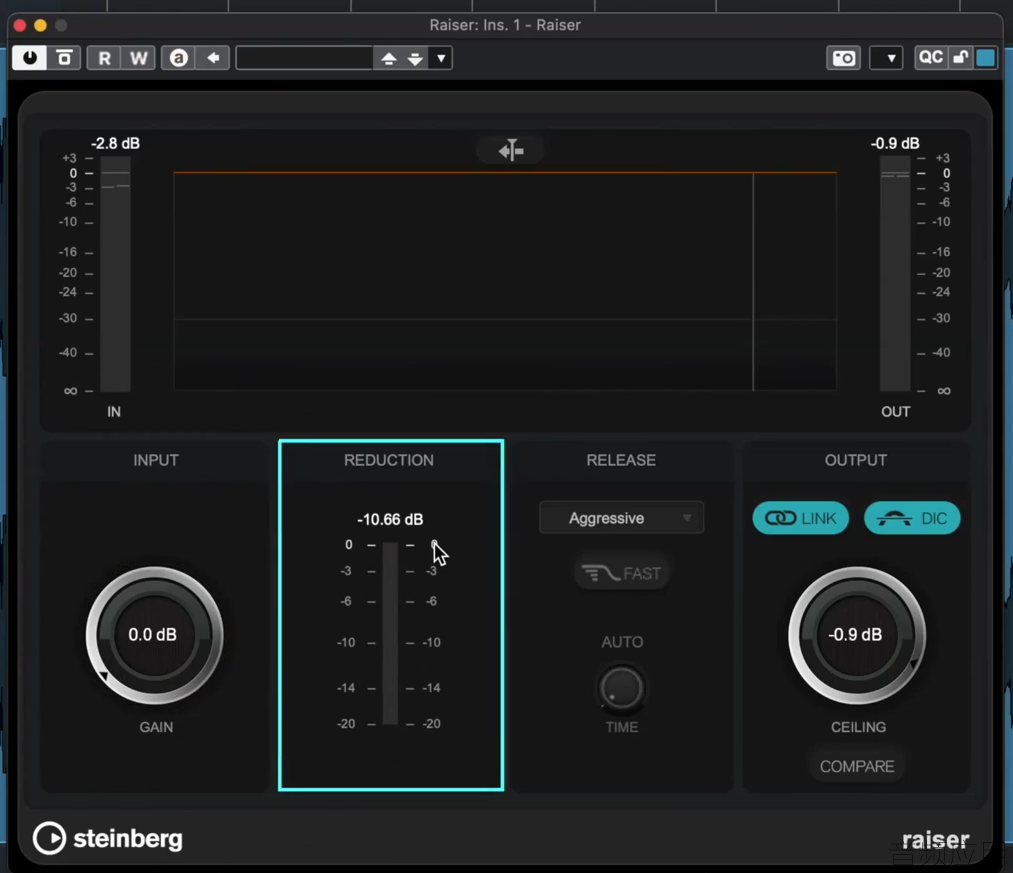Click the Steinberg logo

click(x=108, y=838)
